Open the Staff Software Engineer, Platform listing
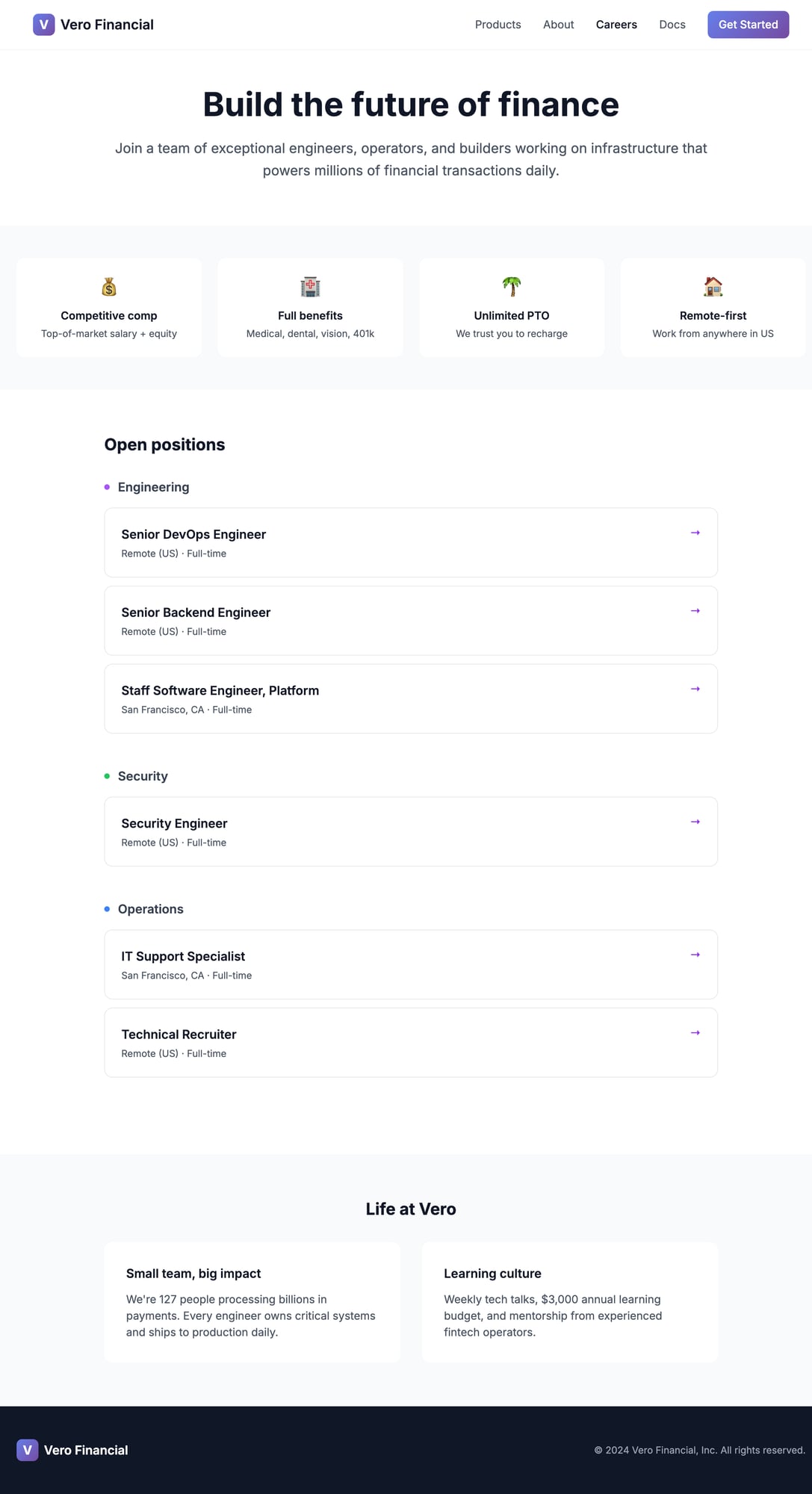 pyautogui.click(x=220, y=691)
